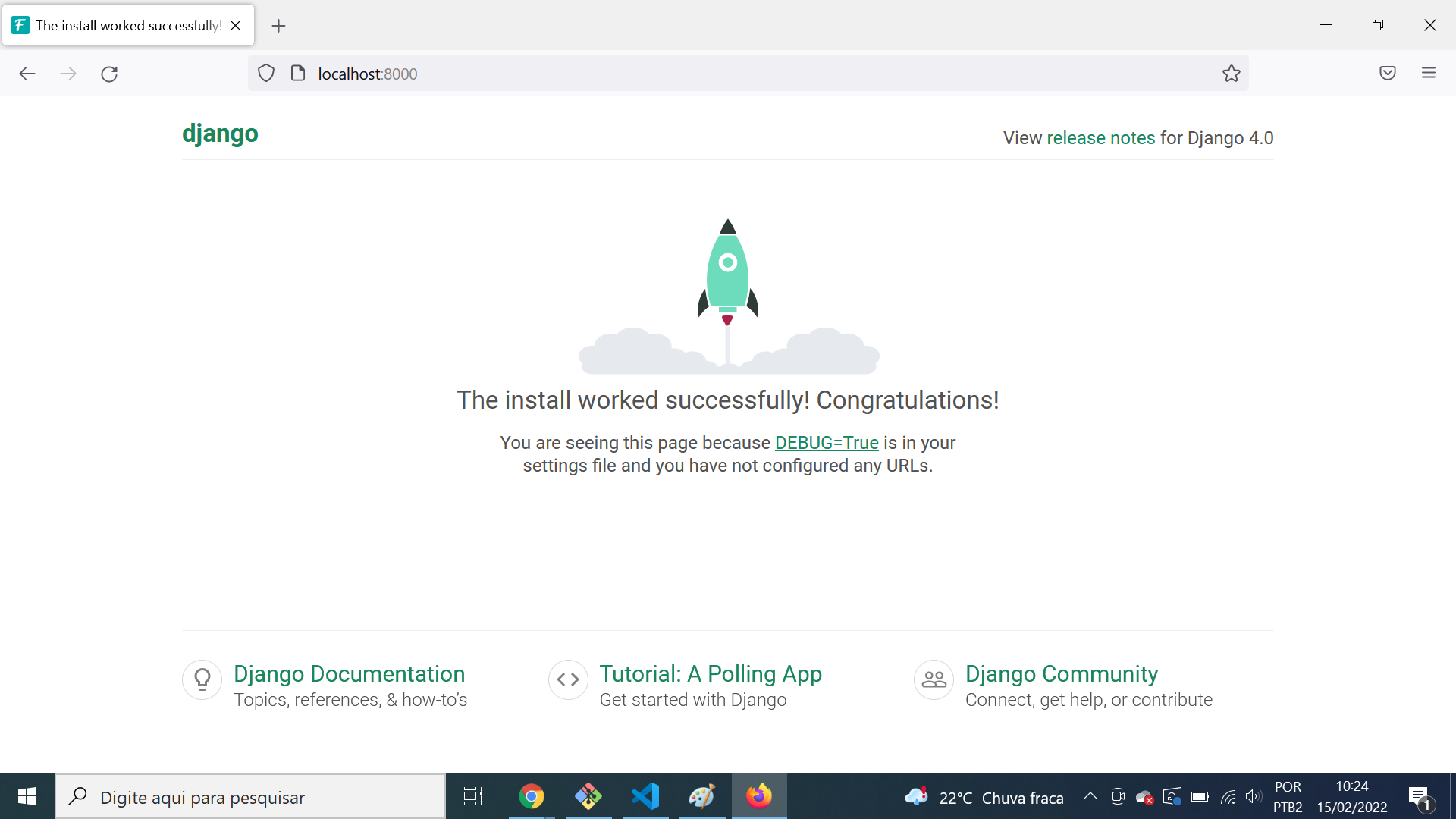Image resolution: width=1456 pixels, height=819 pixels.
Task: Close the install worked successfully tab
Action: click(x=236, y=26)
